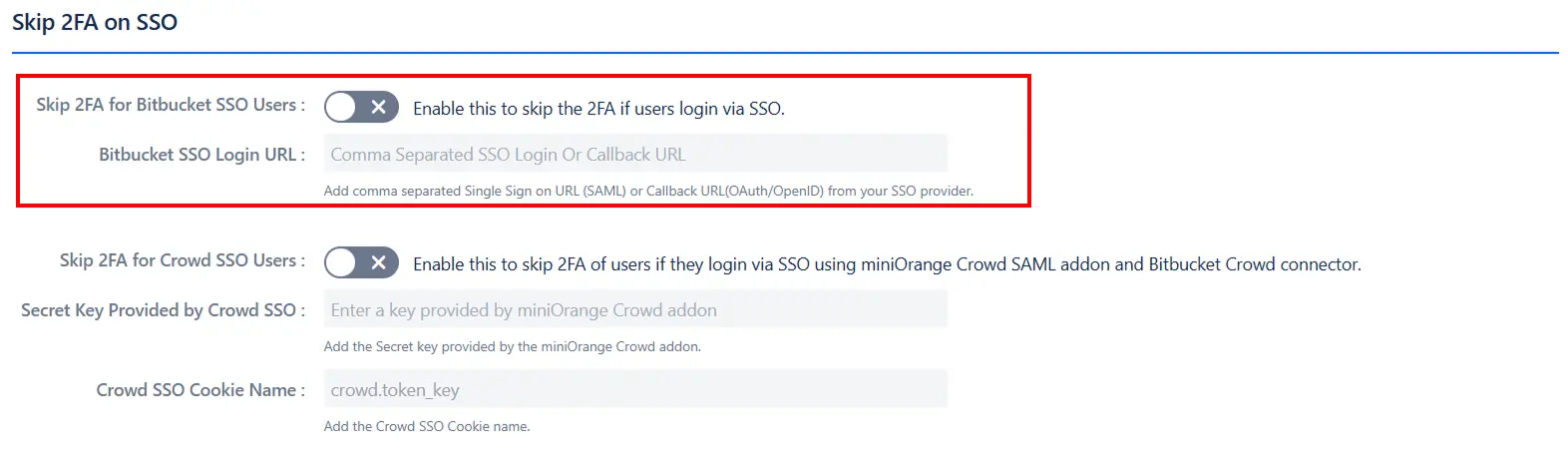
Task: Click text about miniOrange Crowd SAML addon
Action: tap(887, 264)
